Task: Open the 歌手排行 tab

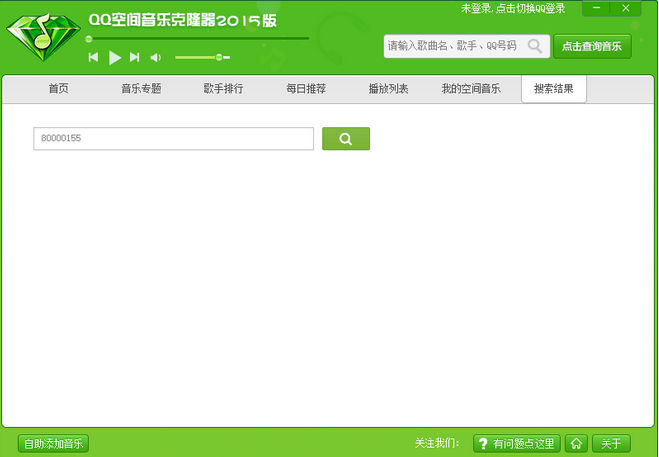Action: (x=224, y=89)
